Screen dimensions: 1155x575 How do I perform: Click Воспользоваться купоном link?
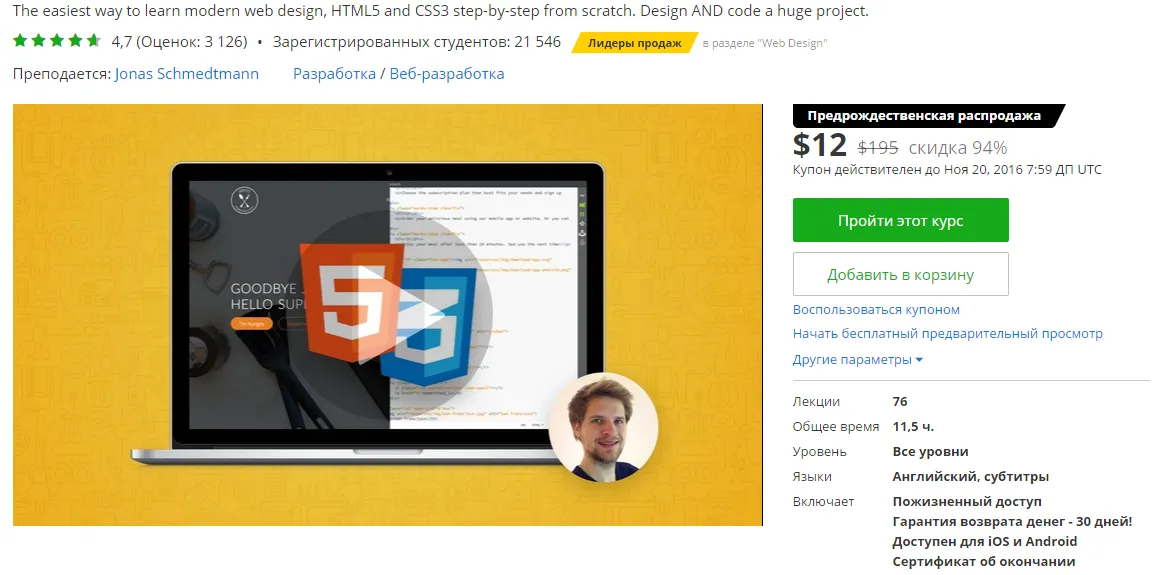coord(877,310)
